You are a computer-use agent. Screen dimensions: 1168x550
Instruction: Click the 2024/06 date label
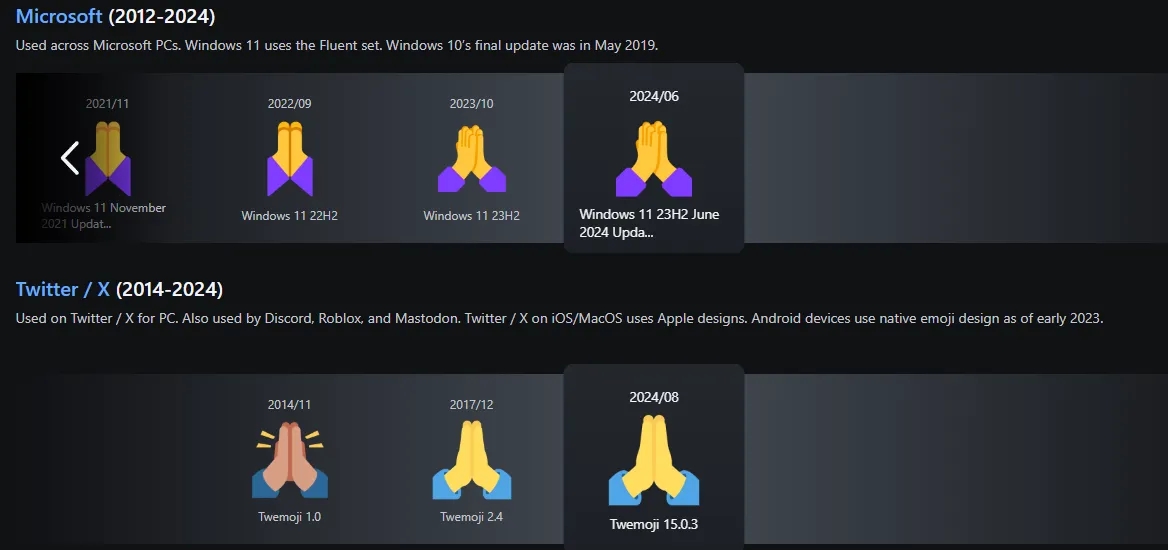tap(654, 96)
